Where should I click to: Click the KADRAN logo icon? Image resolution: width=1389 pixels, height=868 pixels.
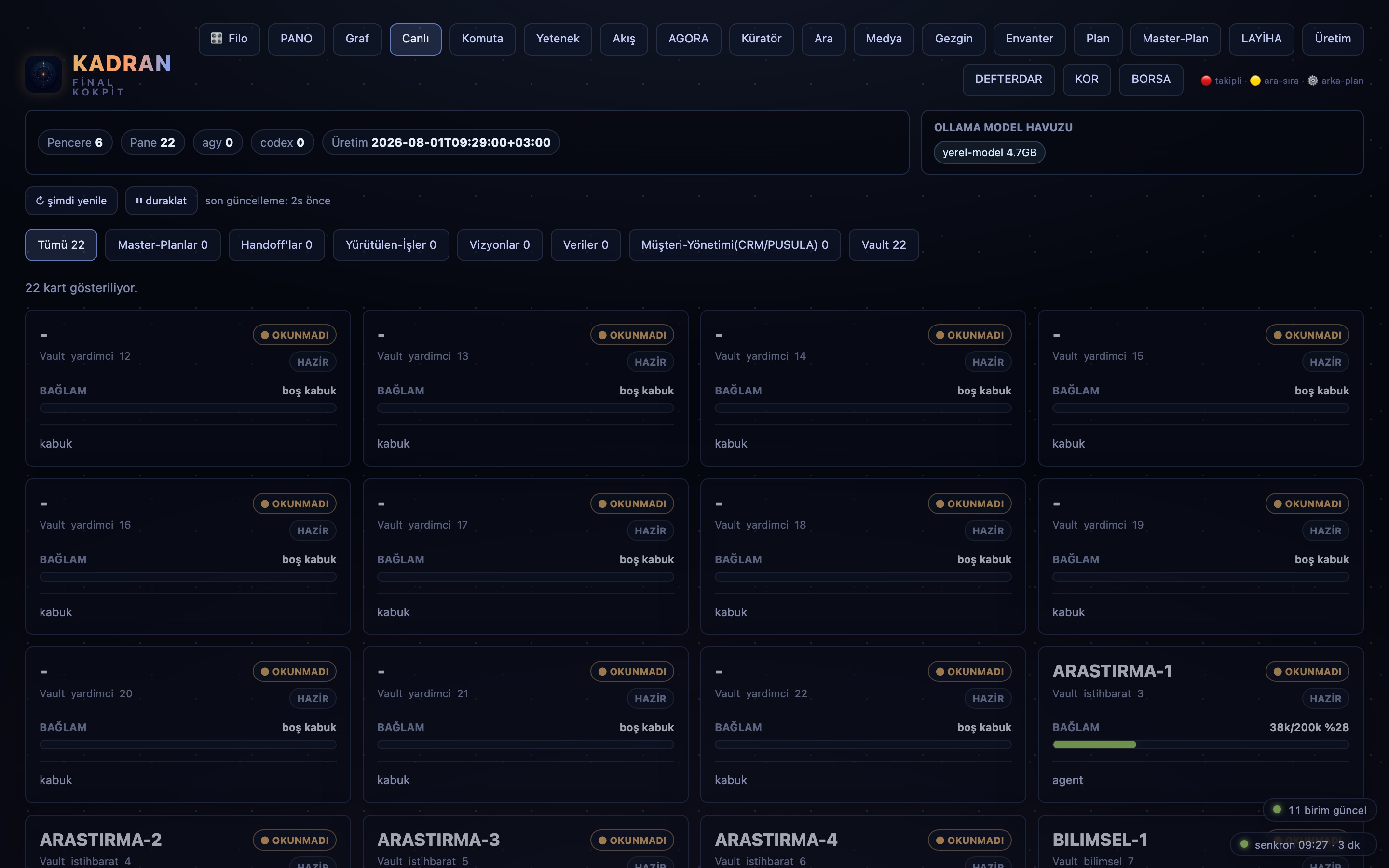pyautogui.click(x=43, y=74)
